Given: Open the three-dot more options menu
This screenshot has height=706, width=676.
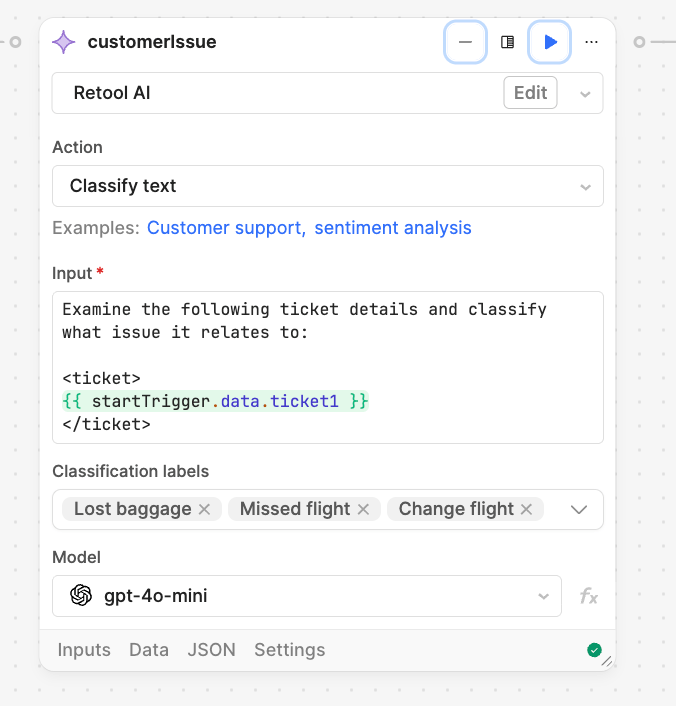Looking at the screenshot, I should [592, 42].
